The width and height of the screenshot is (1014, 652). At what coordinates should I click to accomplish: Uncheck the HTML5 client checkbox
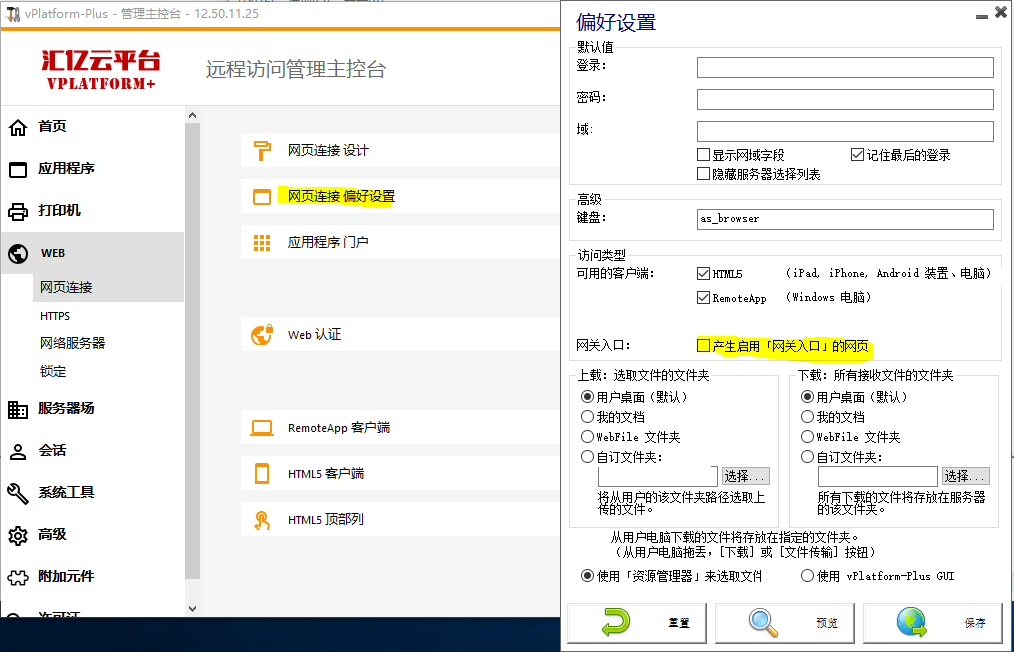pyautogui.click(x=704, y=273)
